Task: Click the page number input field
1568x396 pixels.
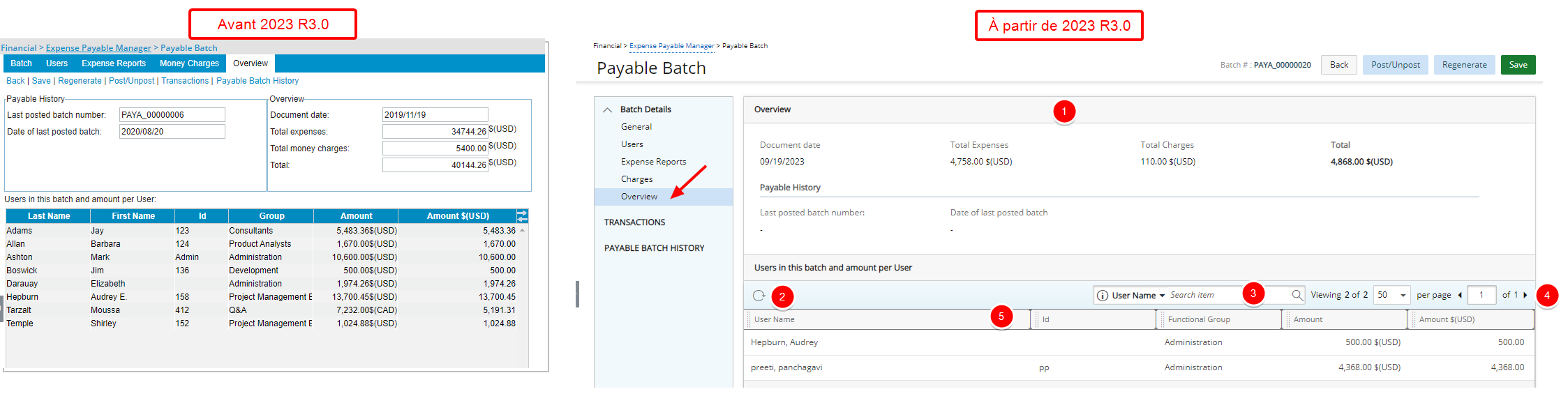Action: [x=1481, y=295]
